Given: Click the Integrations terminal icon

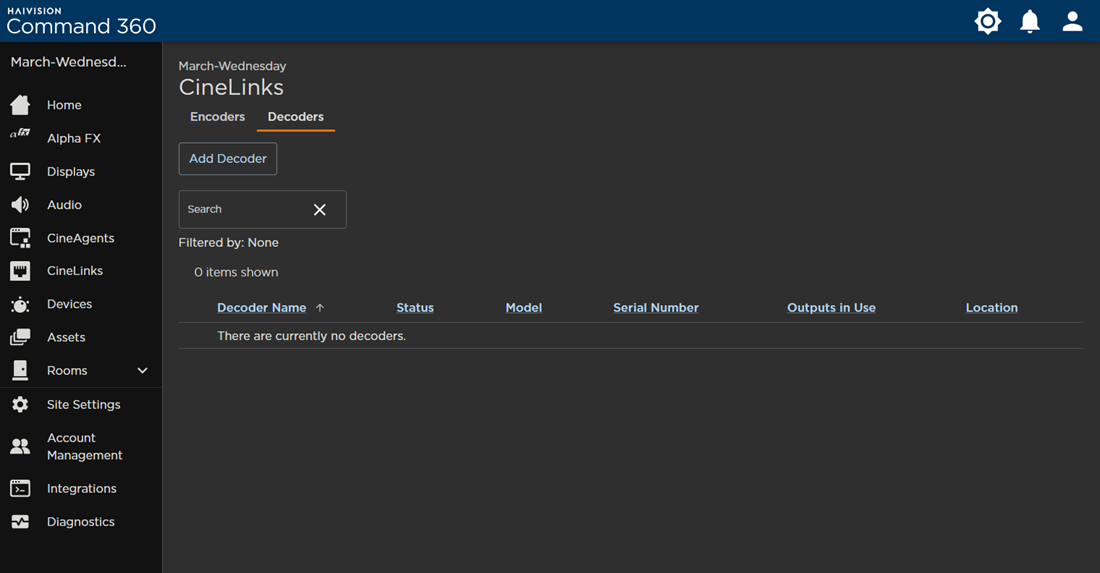Looking at the screenshot, I should 20,488.
